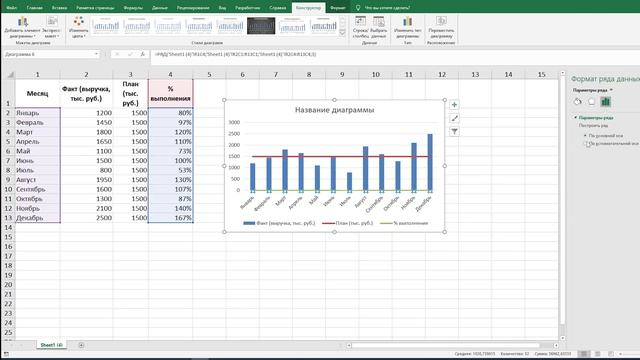Open Effects pentagon icon in format pane
The width and height of the screenshot is (640, 360).
click(591, 102)
